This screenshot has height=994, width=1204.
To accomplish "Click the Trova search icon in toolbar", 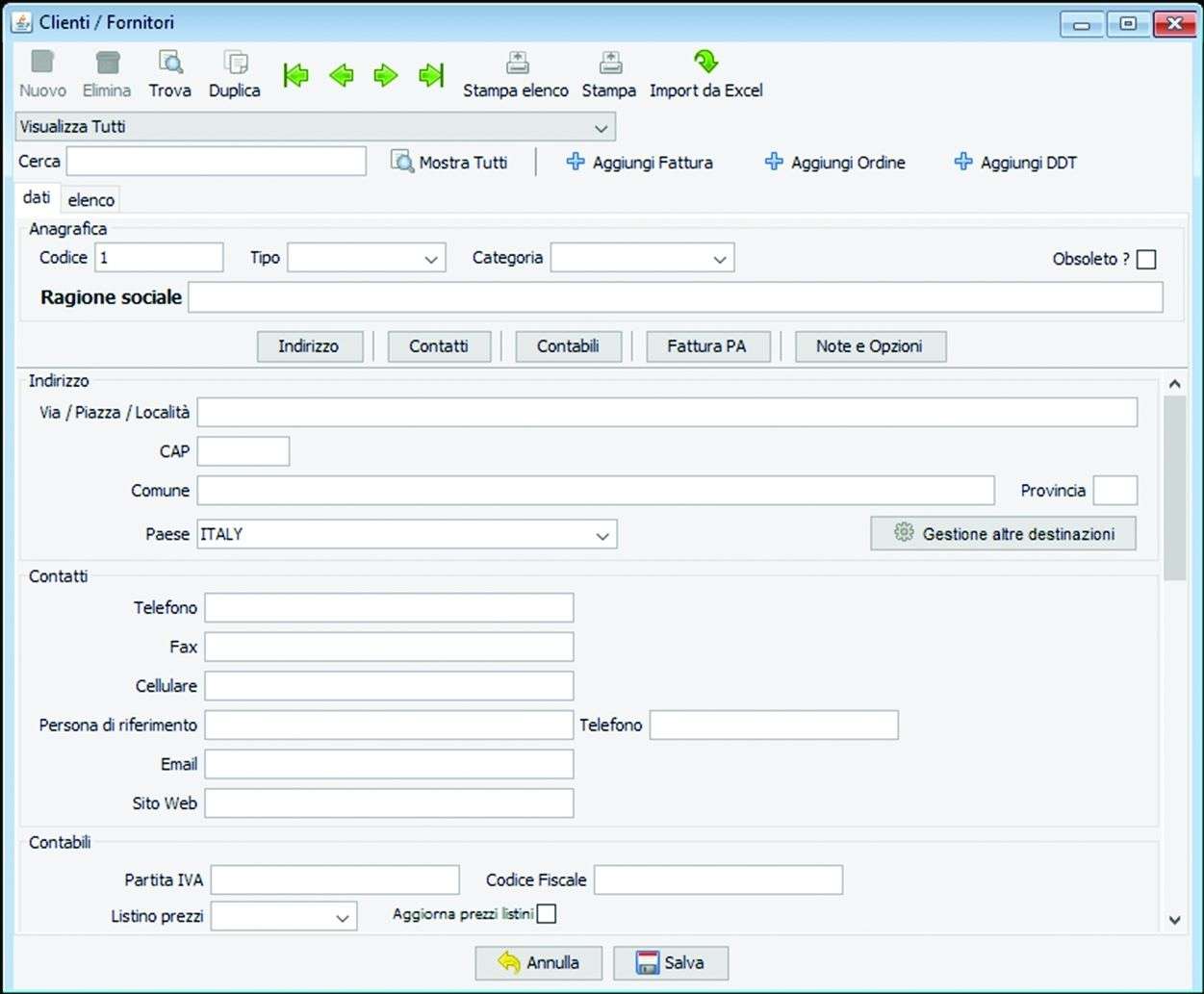I will click(170, 64).
